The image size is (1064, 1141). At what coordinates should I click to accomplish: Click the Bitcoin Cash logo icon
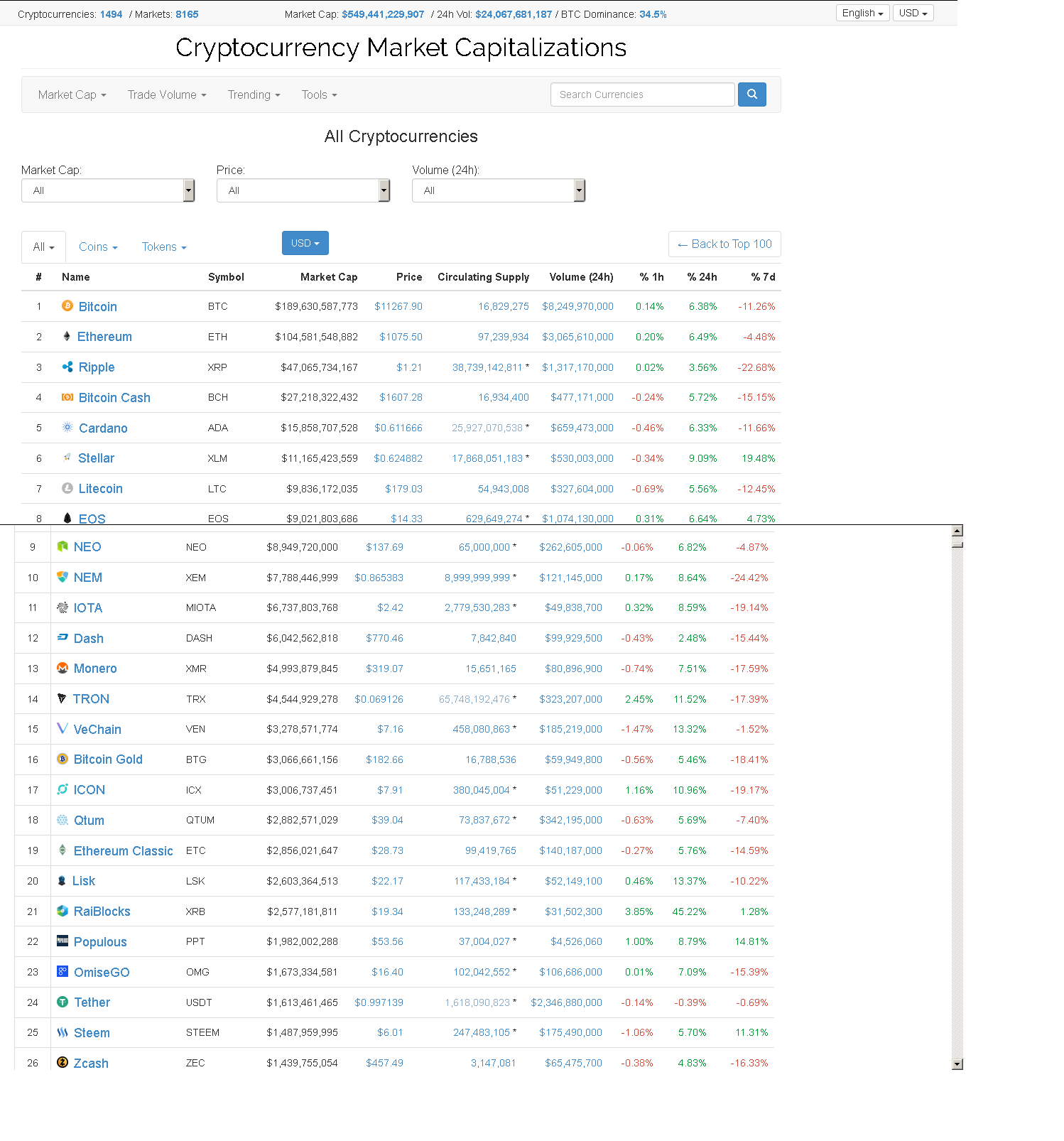pos(67,397)
